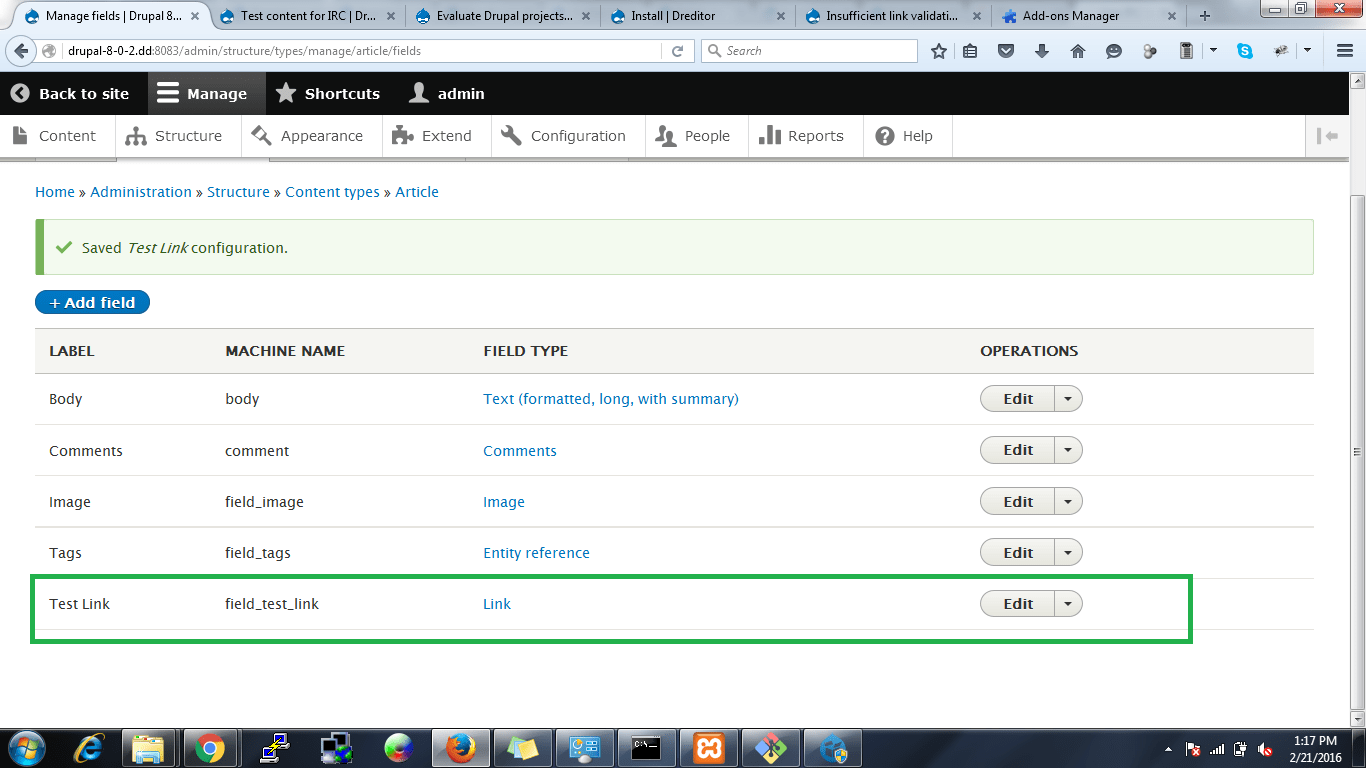This screenshot has width=1366, height=768.
Task: Click the Skype icon in Firefox toolbar
Action: click(x=1246, y=50)
